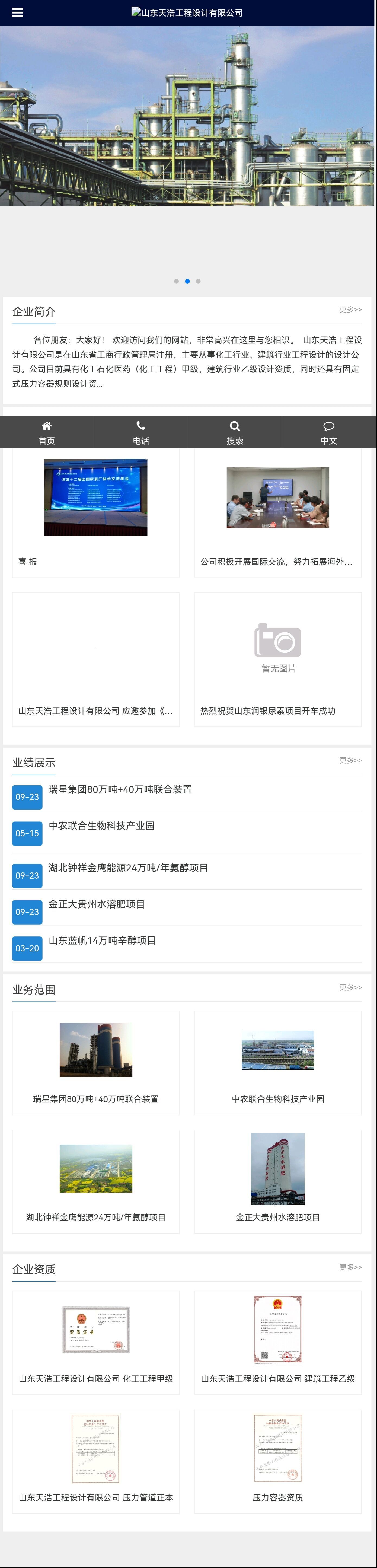The height and width of the screenshot is (1568, 377).
Task: Select the third carousel dot
Action: pos(199,281)
